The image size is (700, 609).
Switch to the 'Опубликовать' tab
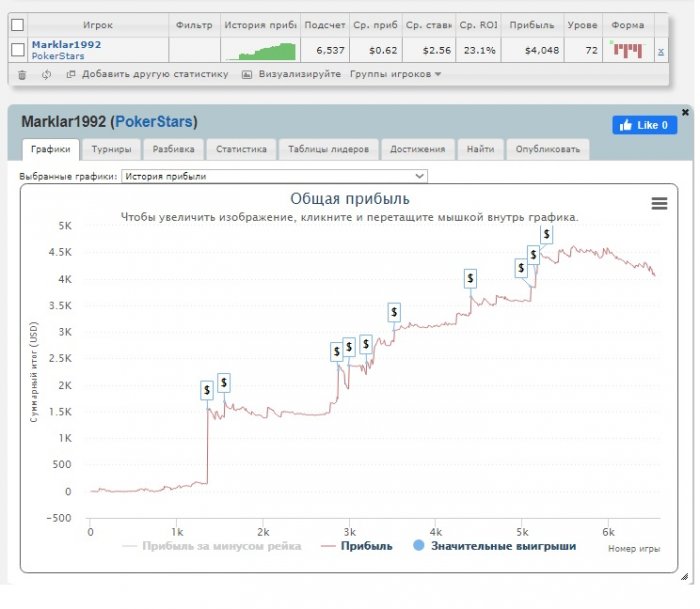(x=548, y=149)
